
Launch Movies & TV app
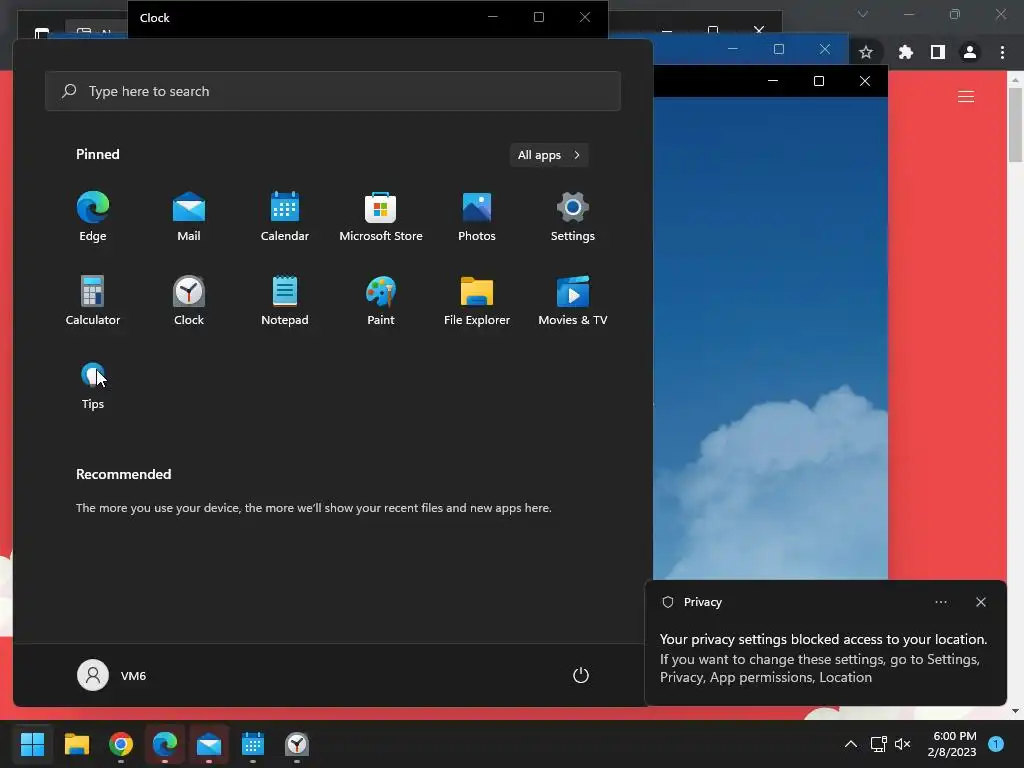point(573,300)
